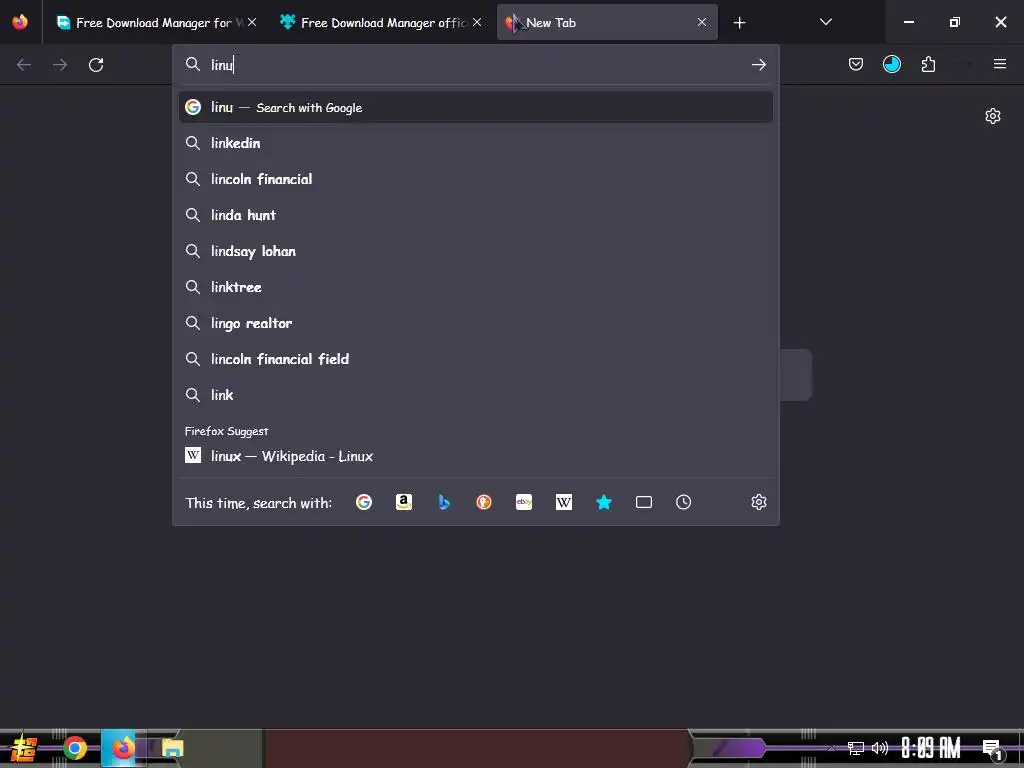Screen dimensions: 1024x768
Task: Click inside the address bar text field
Action: 477,65
